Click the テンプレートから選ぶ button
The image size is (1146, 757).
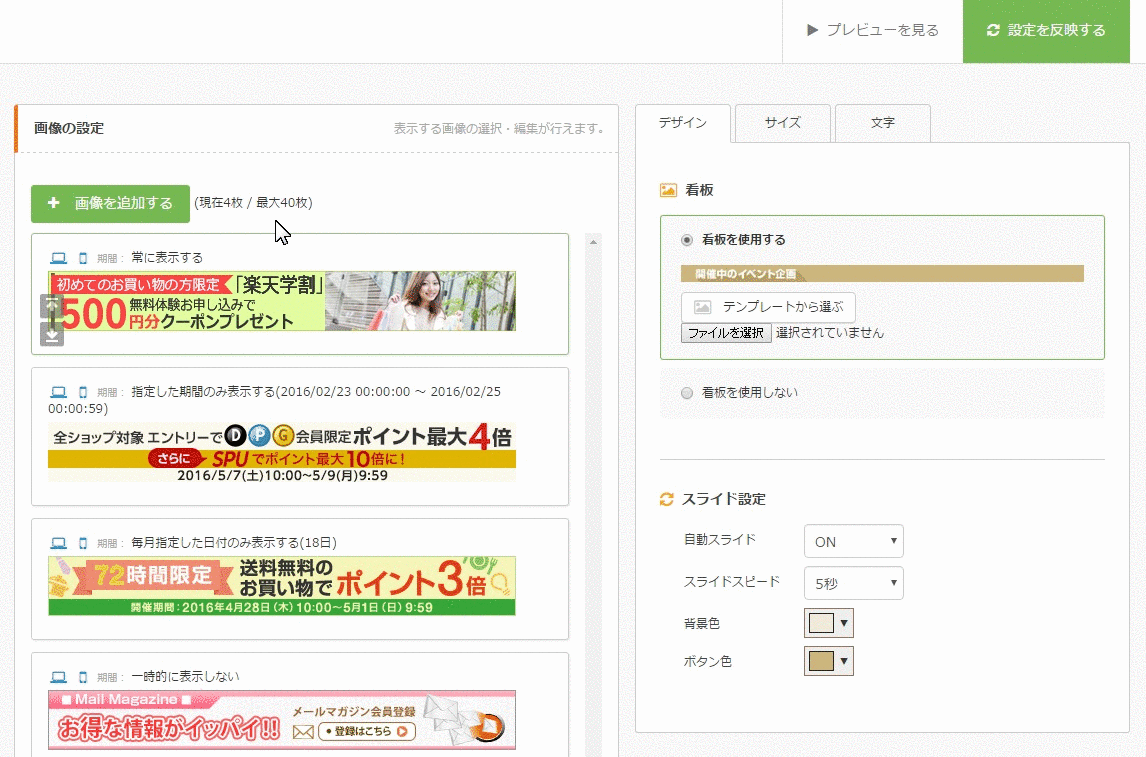coord(768,307)
